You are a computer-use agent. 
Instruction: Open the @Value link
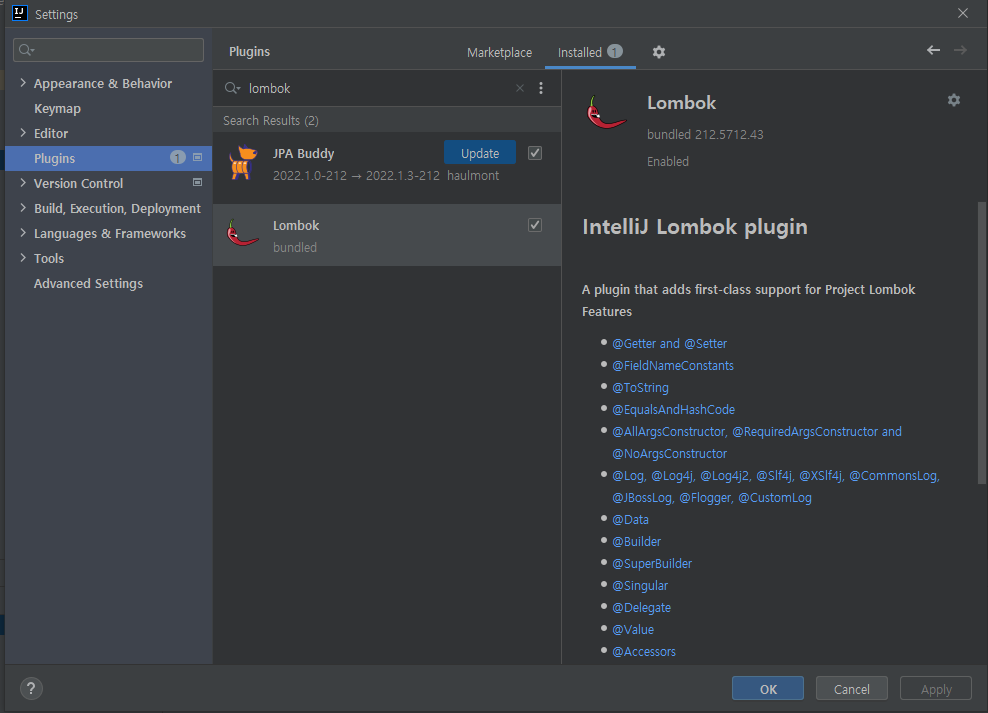(633, 630)
